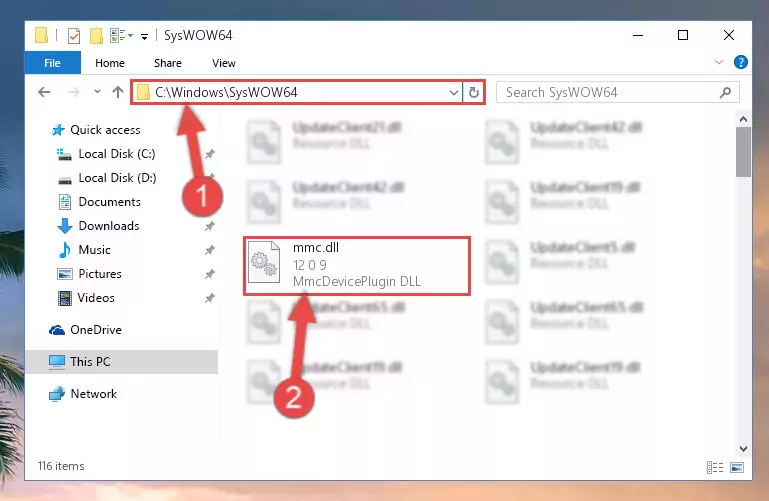Refresh the SysWOW64 folder
This screenshot has width=769, height=501.
coord(474,93)
